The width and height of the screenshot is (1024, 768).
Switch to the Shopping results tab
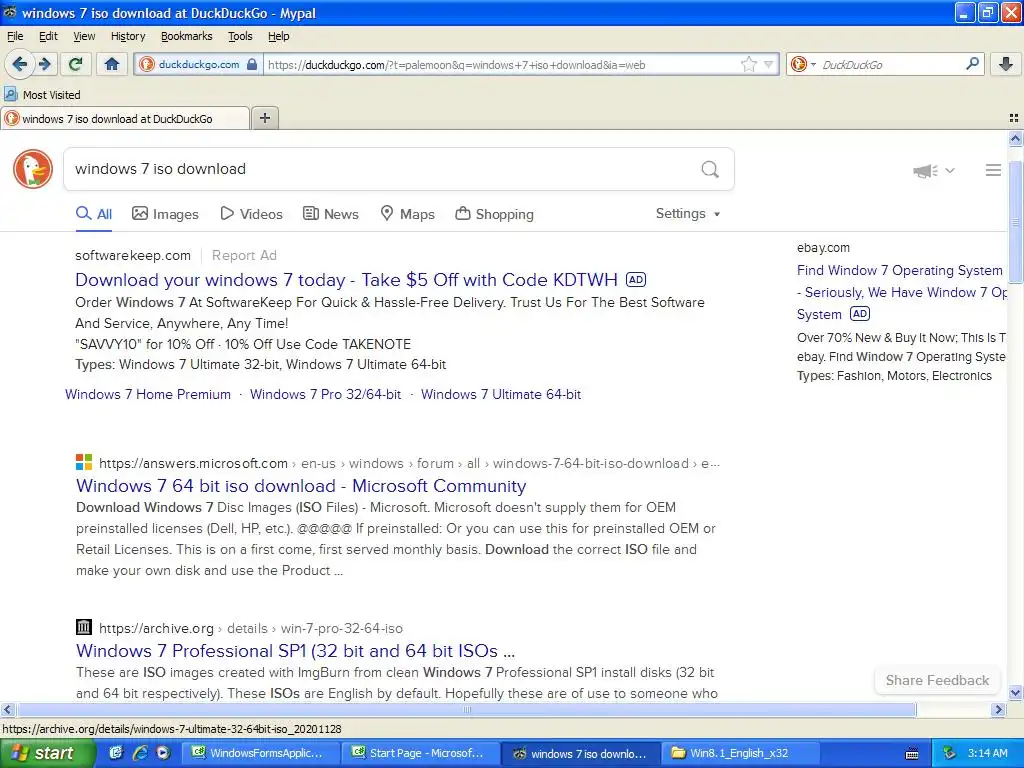click(494, 214)
